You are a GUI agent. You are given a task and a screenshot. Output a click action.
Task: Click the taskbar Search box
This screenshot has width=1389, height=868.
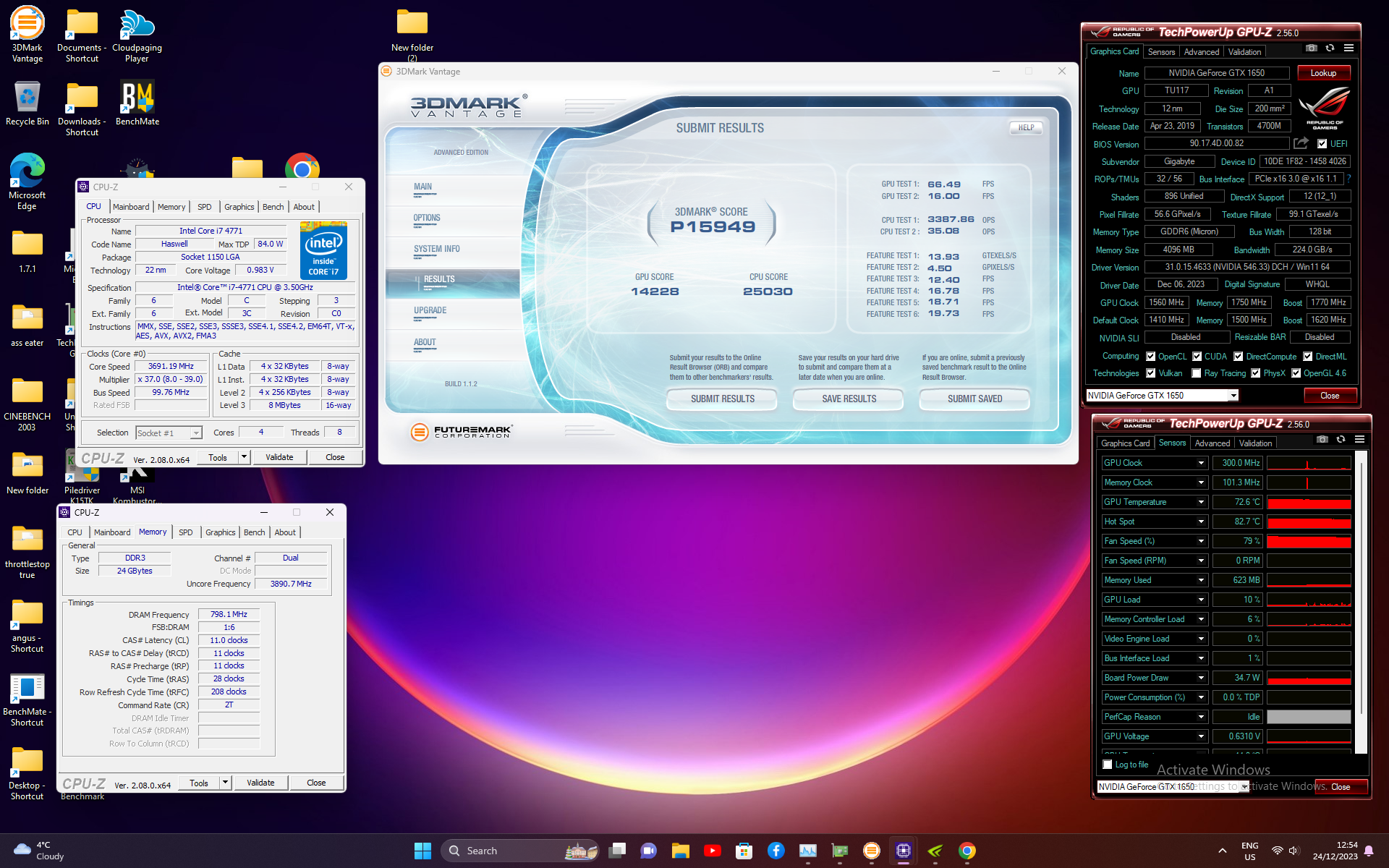point(519,851)
